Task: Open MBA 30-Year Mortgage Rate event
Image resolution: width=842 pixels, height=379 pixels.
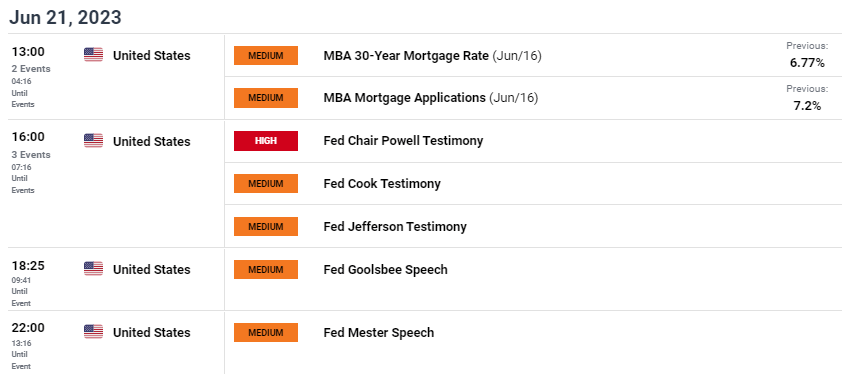Action: click(x=432, y=55)
